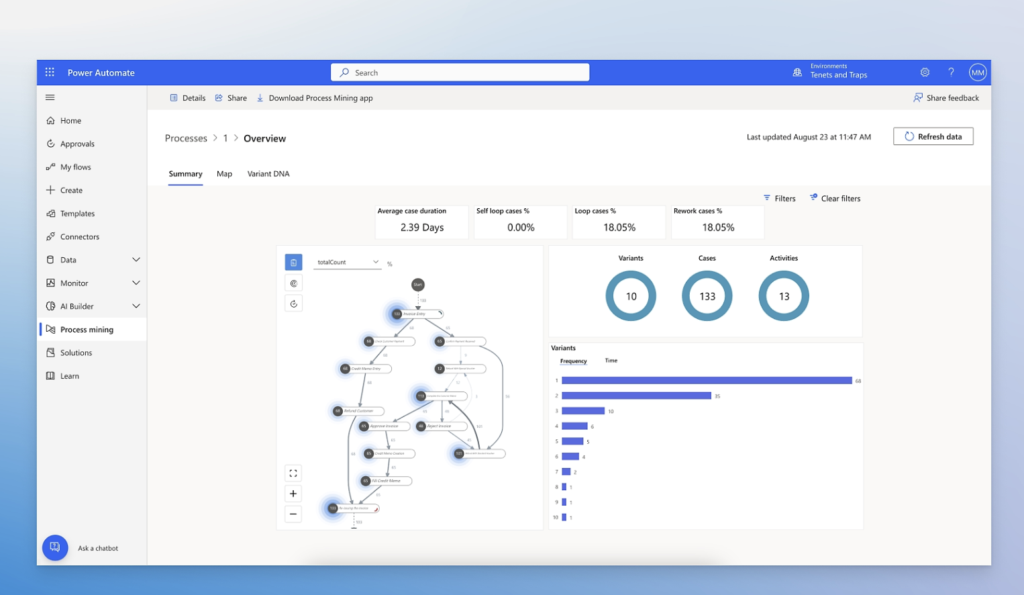Click the Variants donut showing 10
The width and height of the screenshot is (1024, 595).
pyautogui.click(x=631, y=296)
